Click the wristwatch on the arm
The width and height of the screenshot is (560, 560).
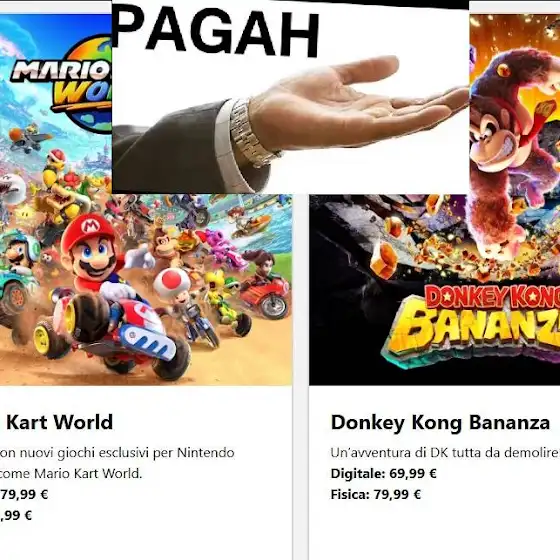pyautogui.click(x=250, y=134)
